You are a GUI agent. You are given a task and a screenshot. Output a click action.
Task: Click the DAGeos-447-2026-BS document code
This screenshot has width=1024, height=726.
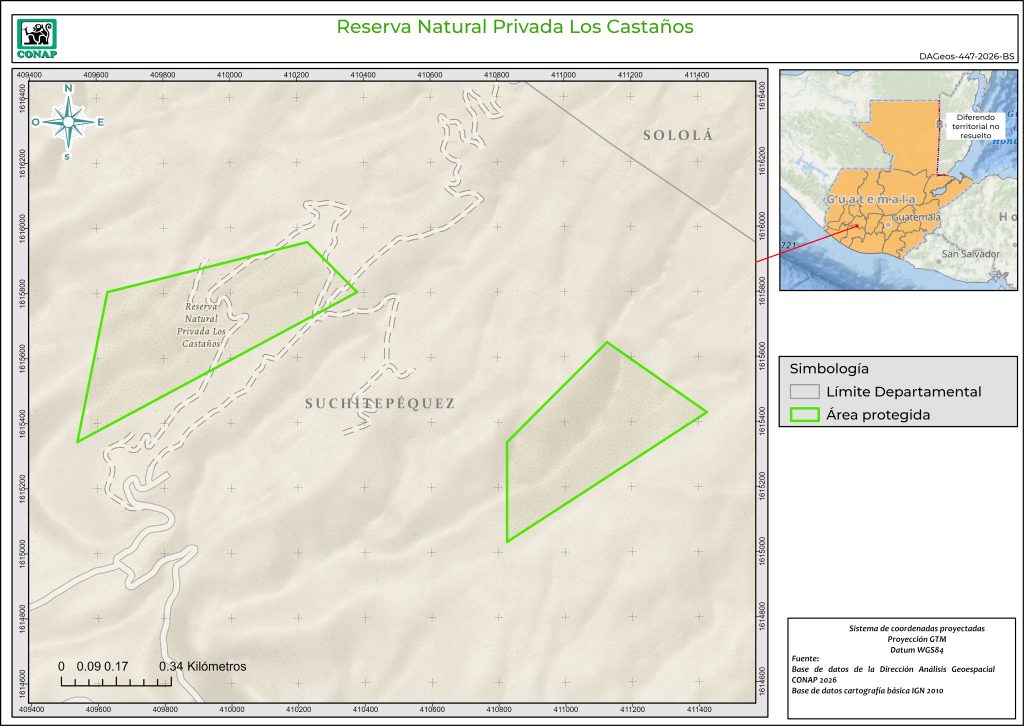pos(966,59)
